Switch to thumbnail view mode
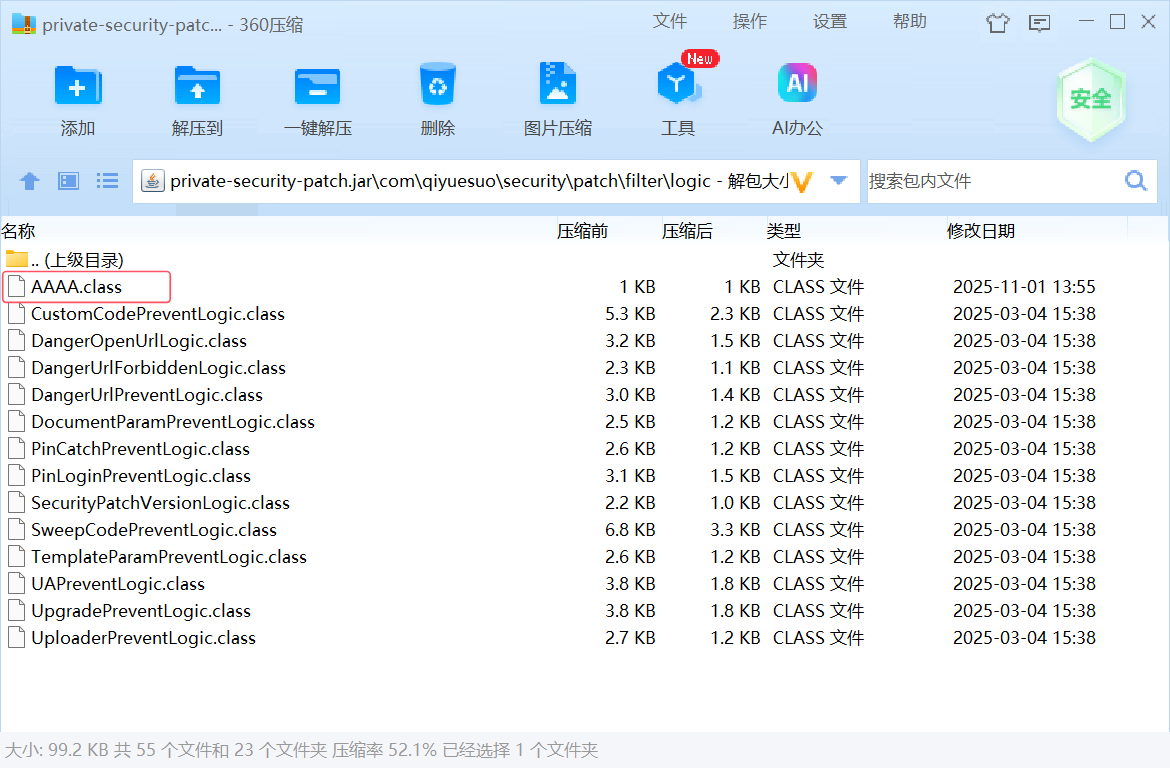 68,181
